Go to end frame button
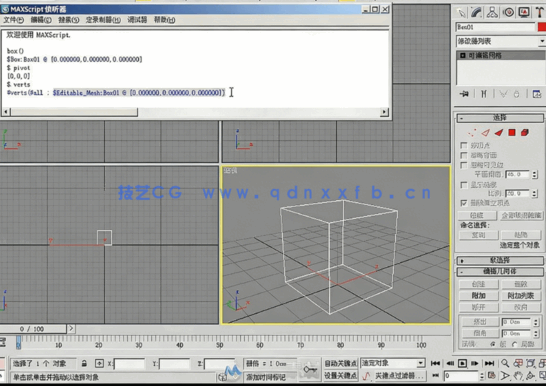Screen dimensions: 546x386 [x=489, y=363]
